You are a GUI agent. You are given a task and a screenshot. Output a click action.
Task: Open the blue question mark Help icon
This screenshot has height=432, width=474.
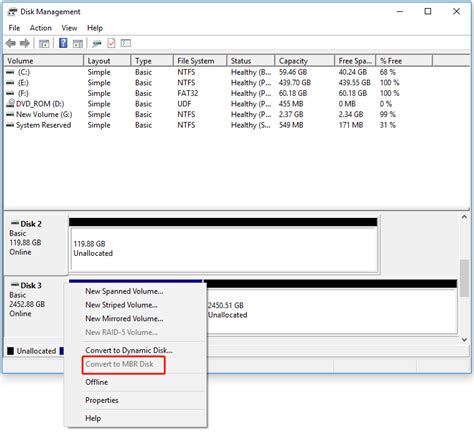tap(63, 43)
